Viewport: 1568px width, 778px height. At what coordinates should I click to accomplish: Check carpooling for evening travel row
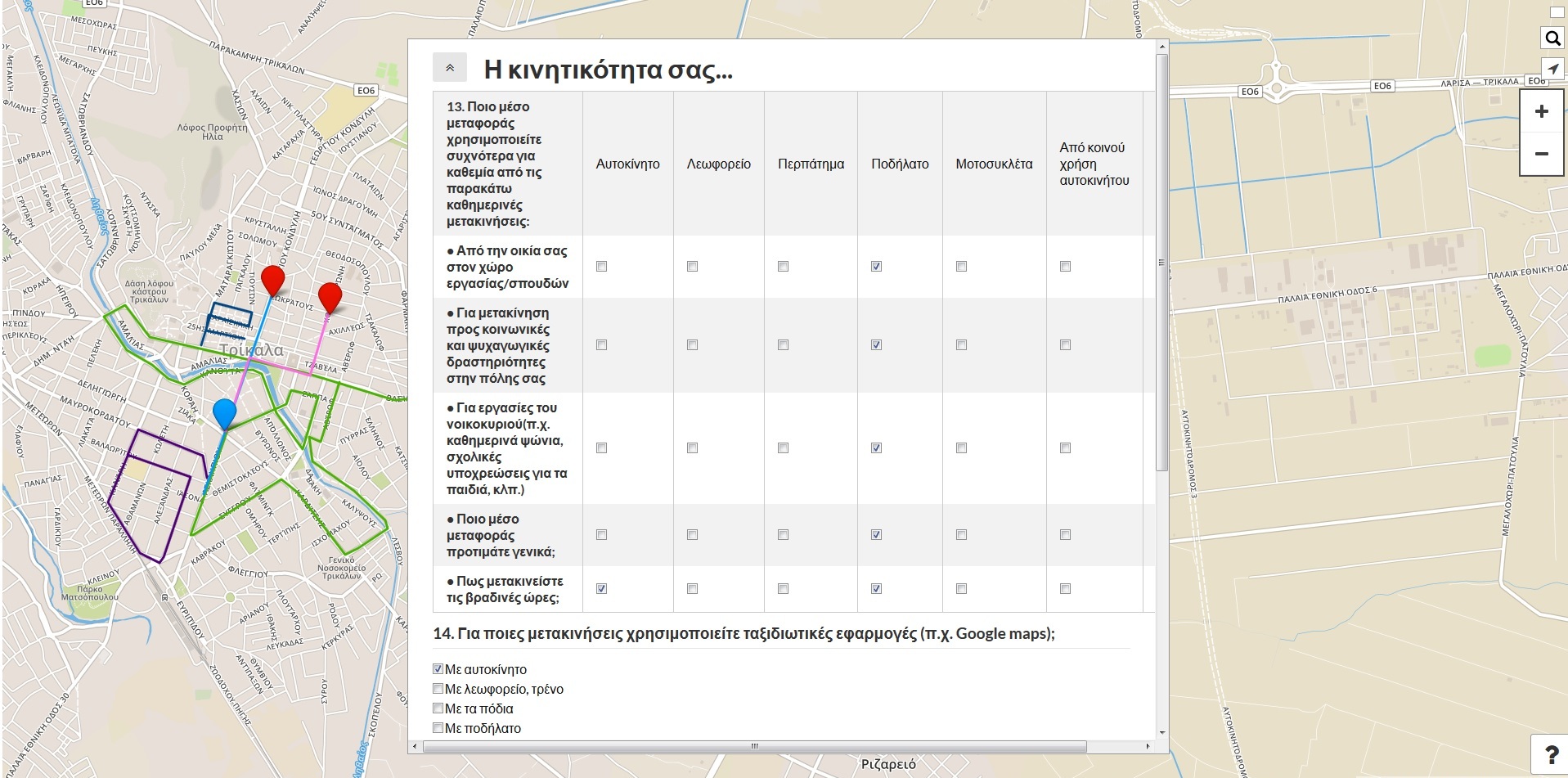pyautogui.click(x=1066, y=589)
